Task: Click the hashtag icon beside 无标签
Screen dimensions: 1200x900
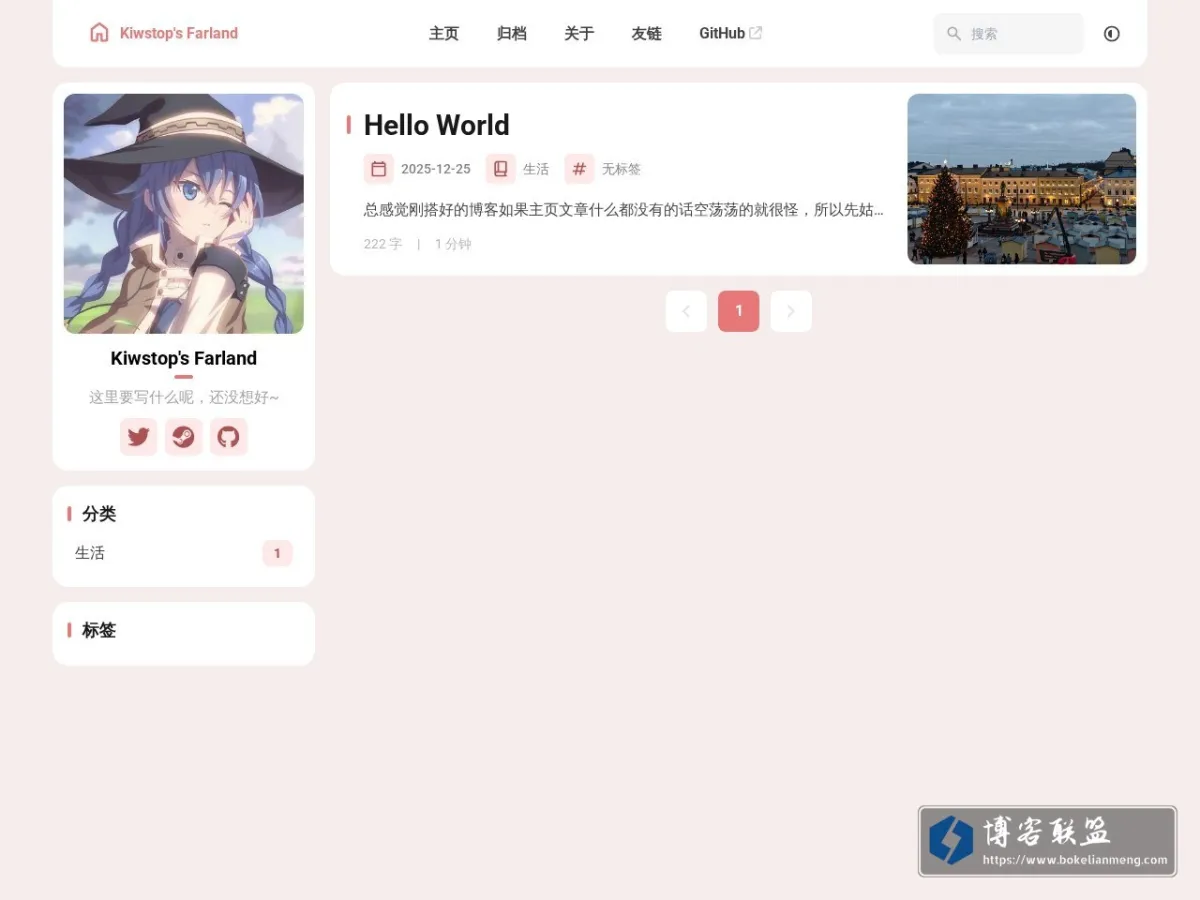Action: [579, 169]
